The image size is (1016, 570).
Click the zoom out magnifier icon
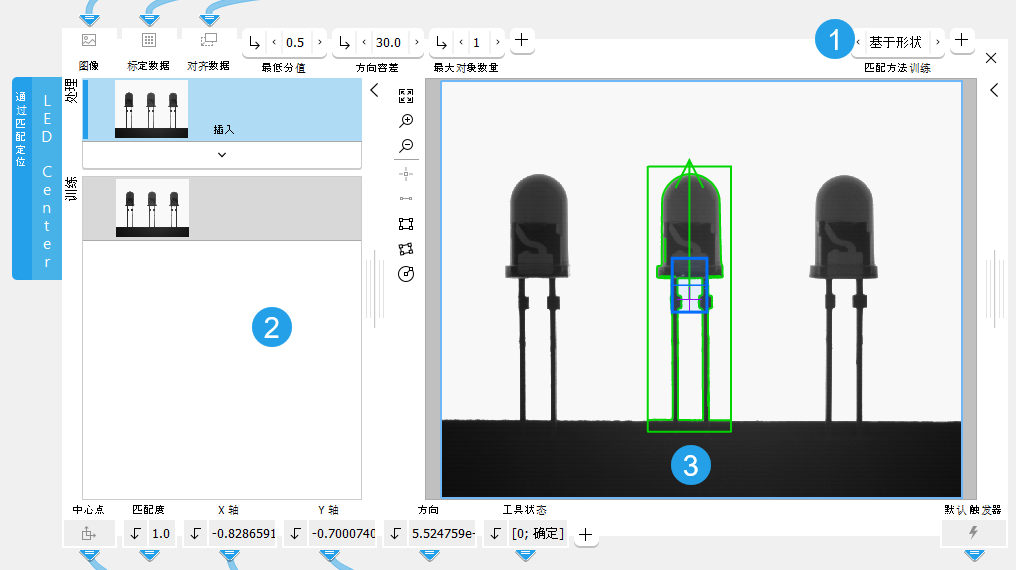click(x=406, y=146)
